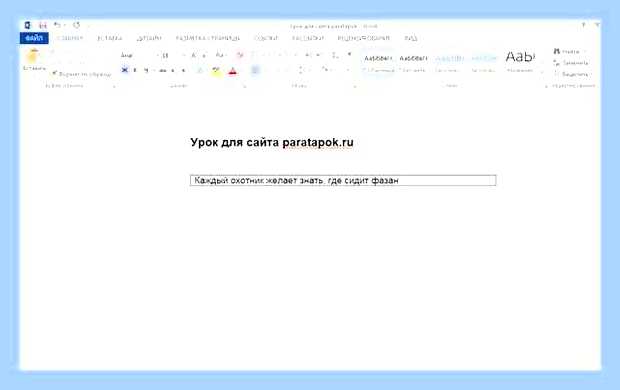The height and width of the screenshot is (390, 620).
Task: Open text effects options
Action: click(200, 71)
